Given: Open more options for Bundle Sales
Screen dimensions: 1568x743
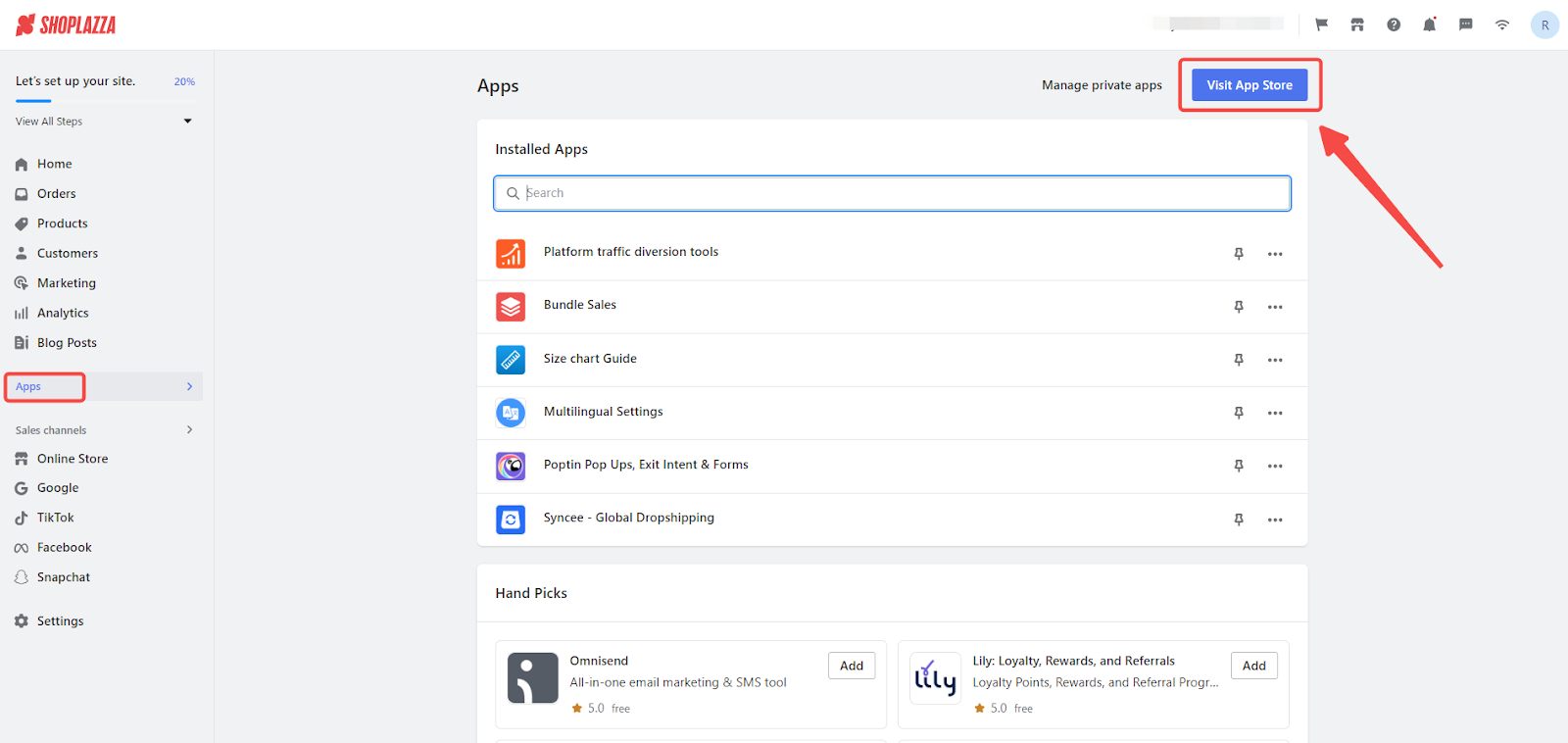Looking at the screenshot, I should tap(1275, 307).
